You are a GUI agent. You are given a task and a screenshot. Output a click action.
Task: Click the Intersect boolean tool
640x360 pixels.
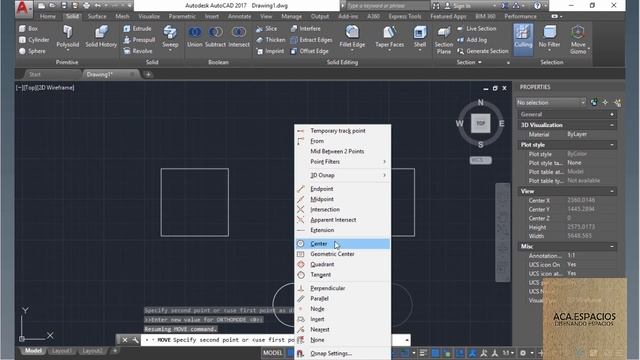click(x=239, y=37)
